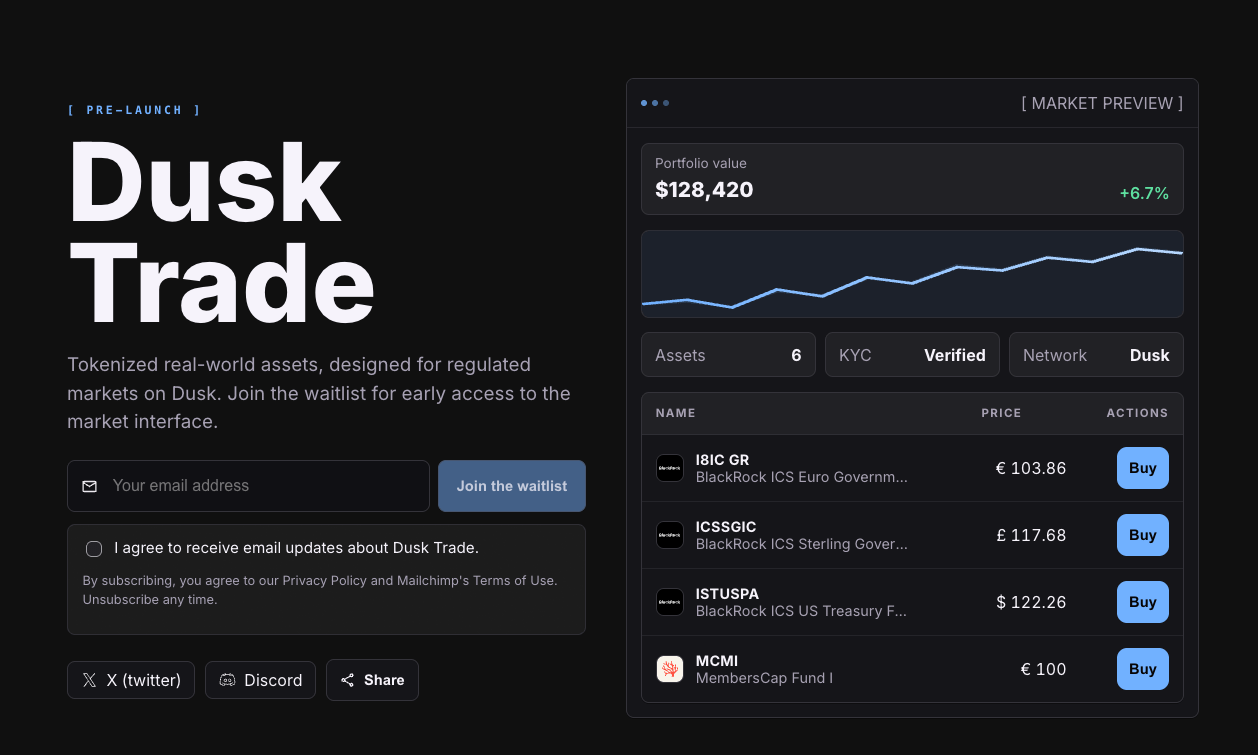Click the portfolio value line chart
Viewport: 1258px width, 755px height.
pos(912,274)
